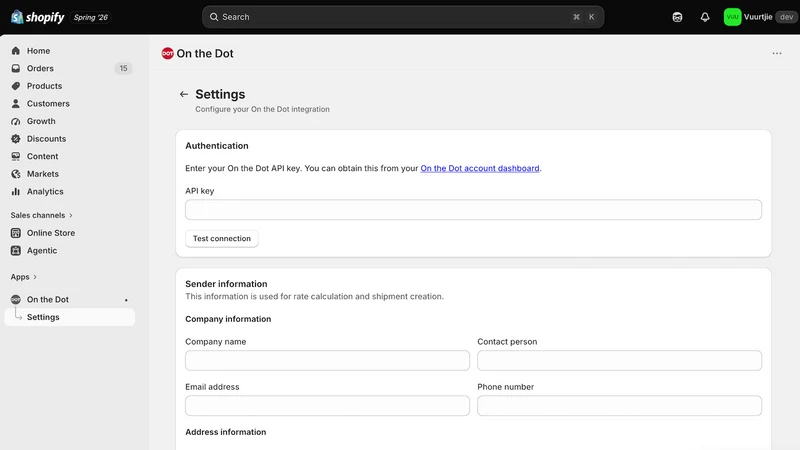Click the Analytics bar chart icon
Viewport: 800px width, 450px height.
click(16, 192)
